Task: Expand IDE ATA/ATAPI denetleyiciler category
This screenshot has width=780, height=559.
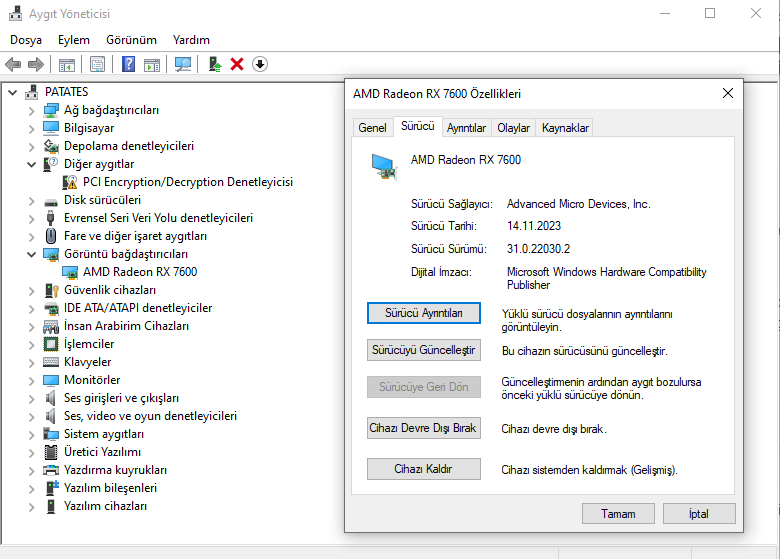Action: [x=32, y=309]
